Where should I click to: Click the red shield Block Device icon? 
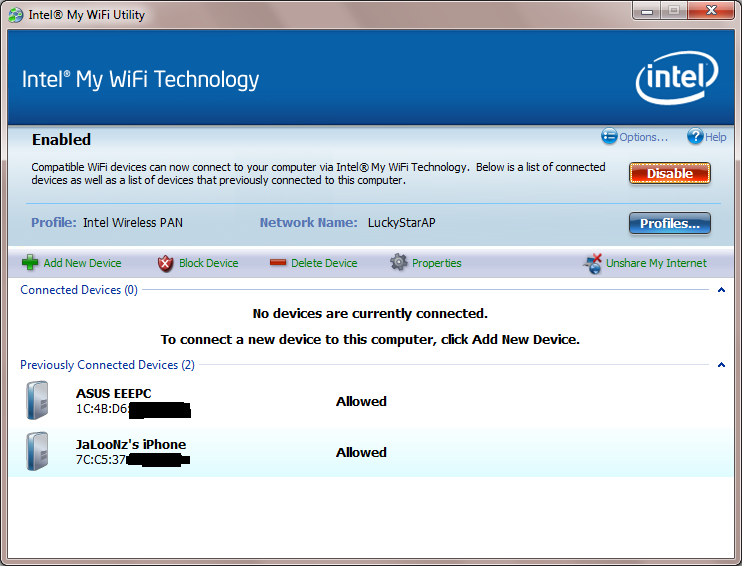(165, 263)
